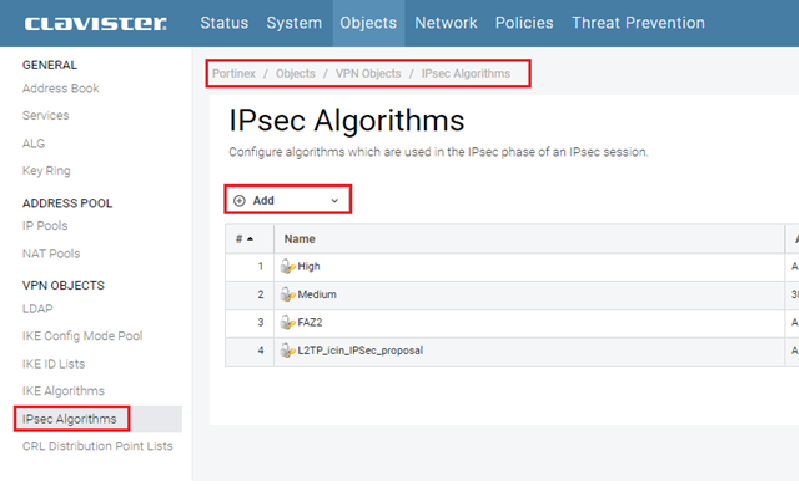This screenshot has height=484, width=799.
Task: Select NAT Pools in sidebar
Action: (x=51, y=254)
